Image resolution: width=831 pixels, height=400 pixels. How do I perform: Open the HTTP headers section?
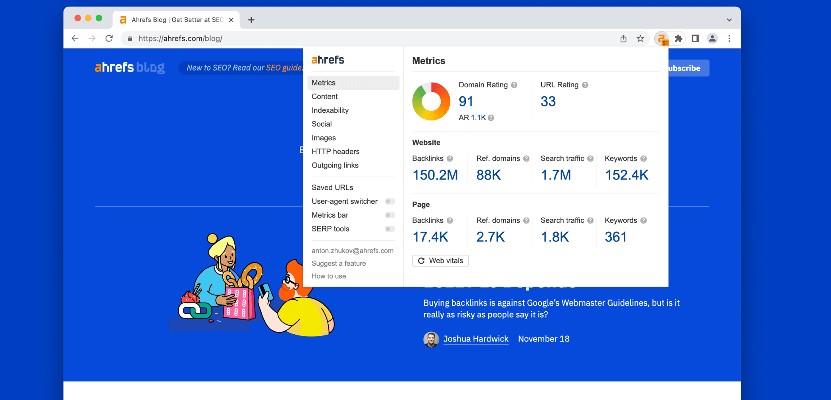point(335,152)
